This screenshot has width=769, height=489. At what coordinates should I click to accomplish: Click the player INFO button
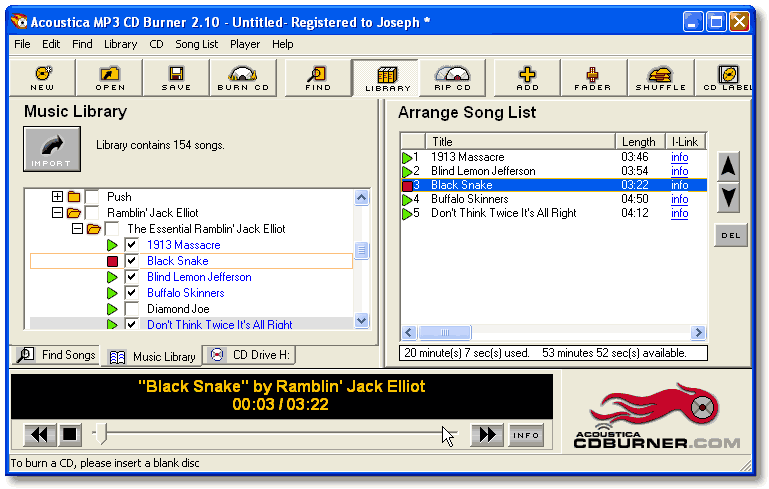526,435
